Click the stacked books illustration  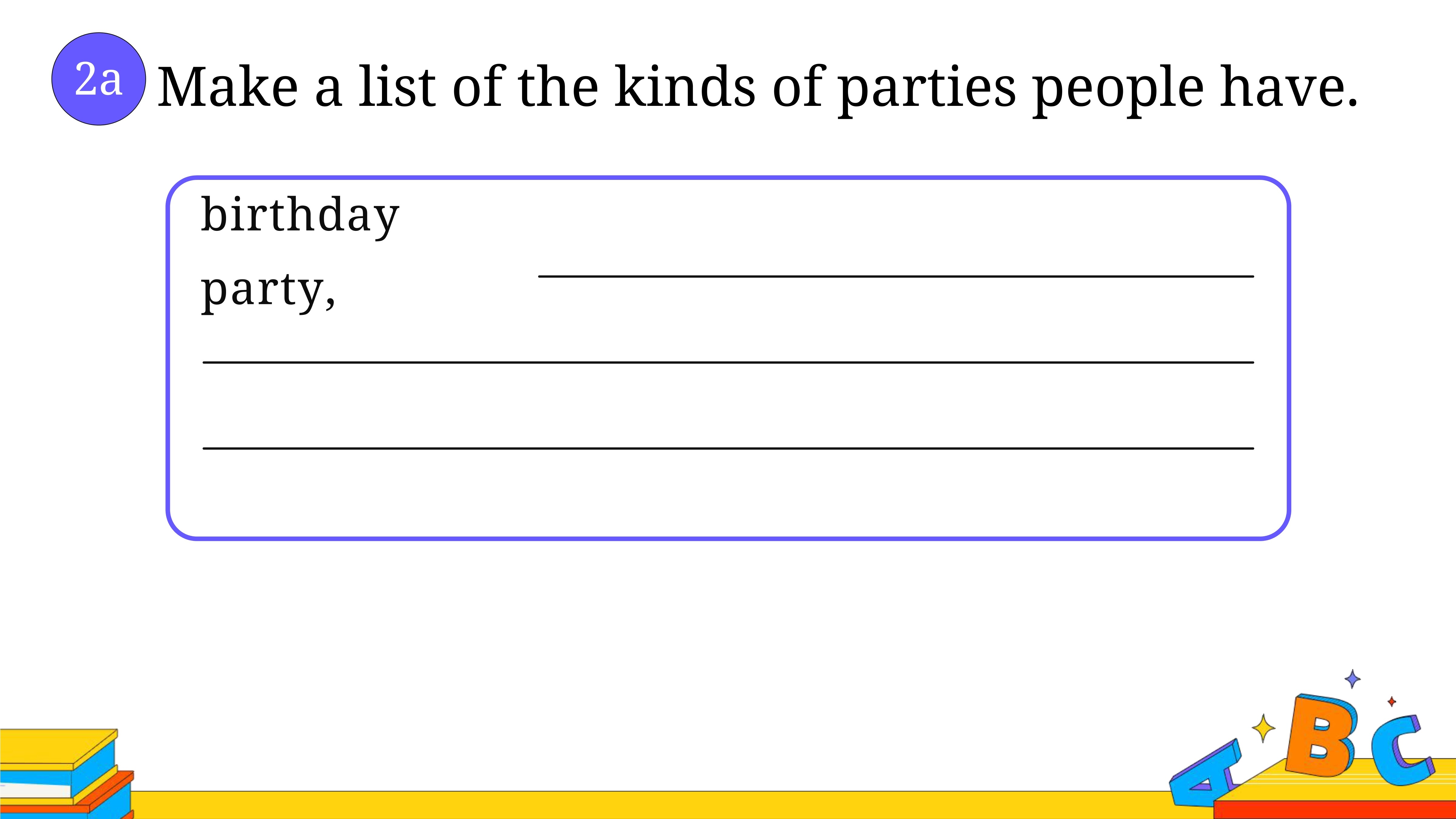tap(66, 773)
